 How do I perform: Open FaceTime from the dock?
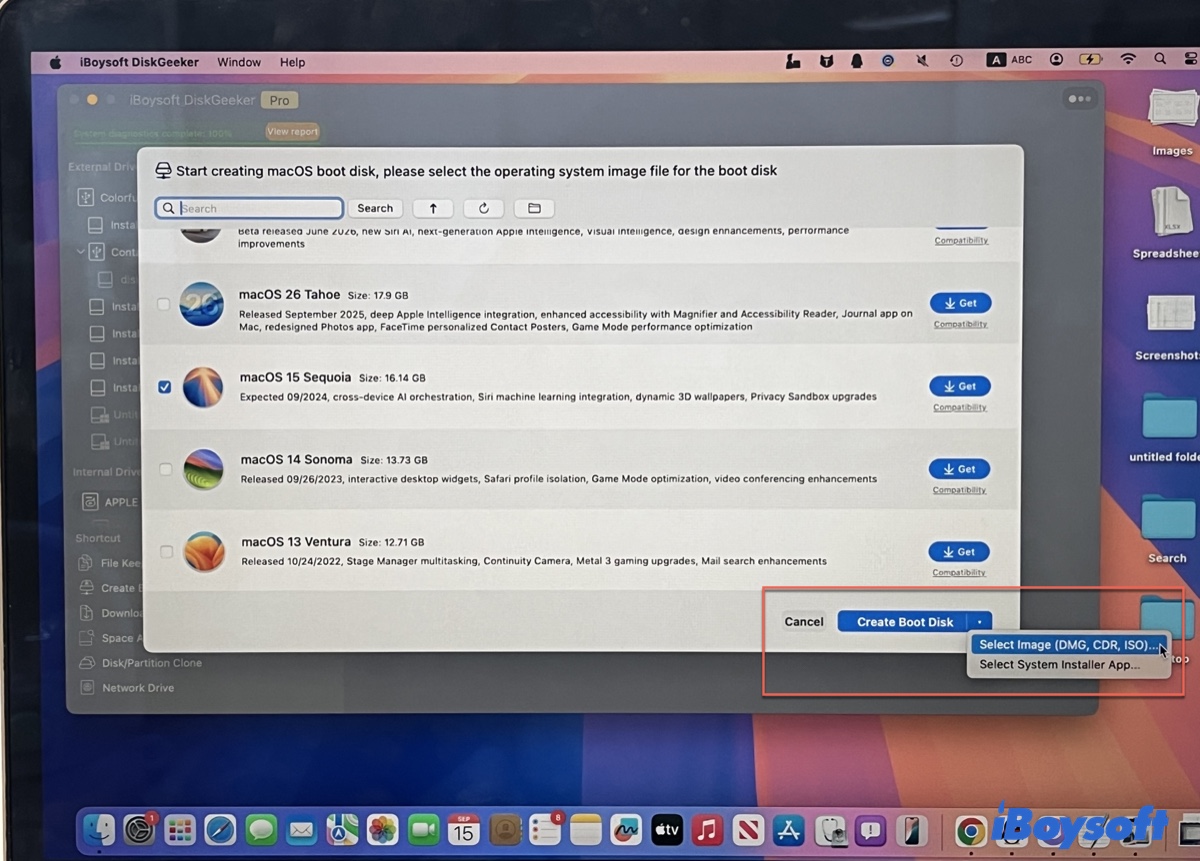[x=424, y=829]
